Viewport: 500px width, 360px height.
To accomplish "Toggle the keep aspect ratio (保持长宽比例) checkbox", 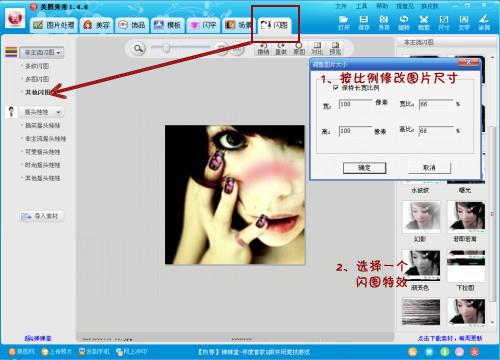I will tap(336, 88).
